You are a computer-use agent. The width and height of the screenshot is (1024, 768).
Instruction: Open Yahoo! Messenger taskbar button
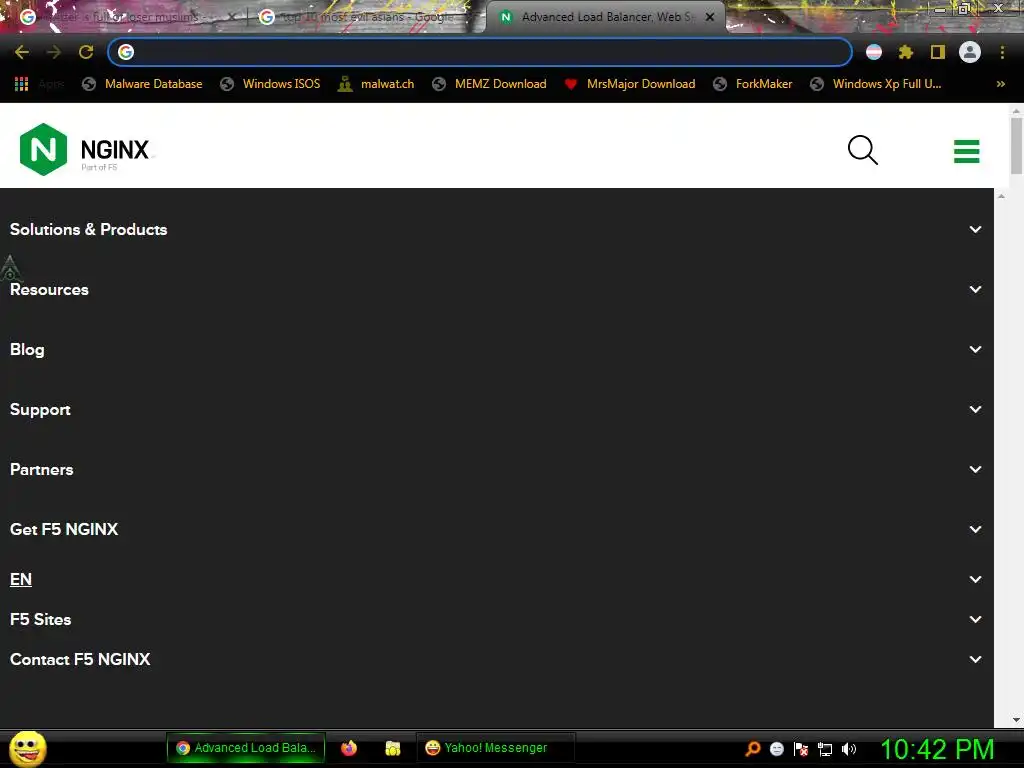(495, 748)
